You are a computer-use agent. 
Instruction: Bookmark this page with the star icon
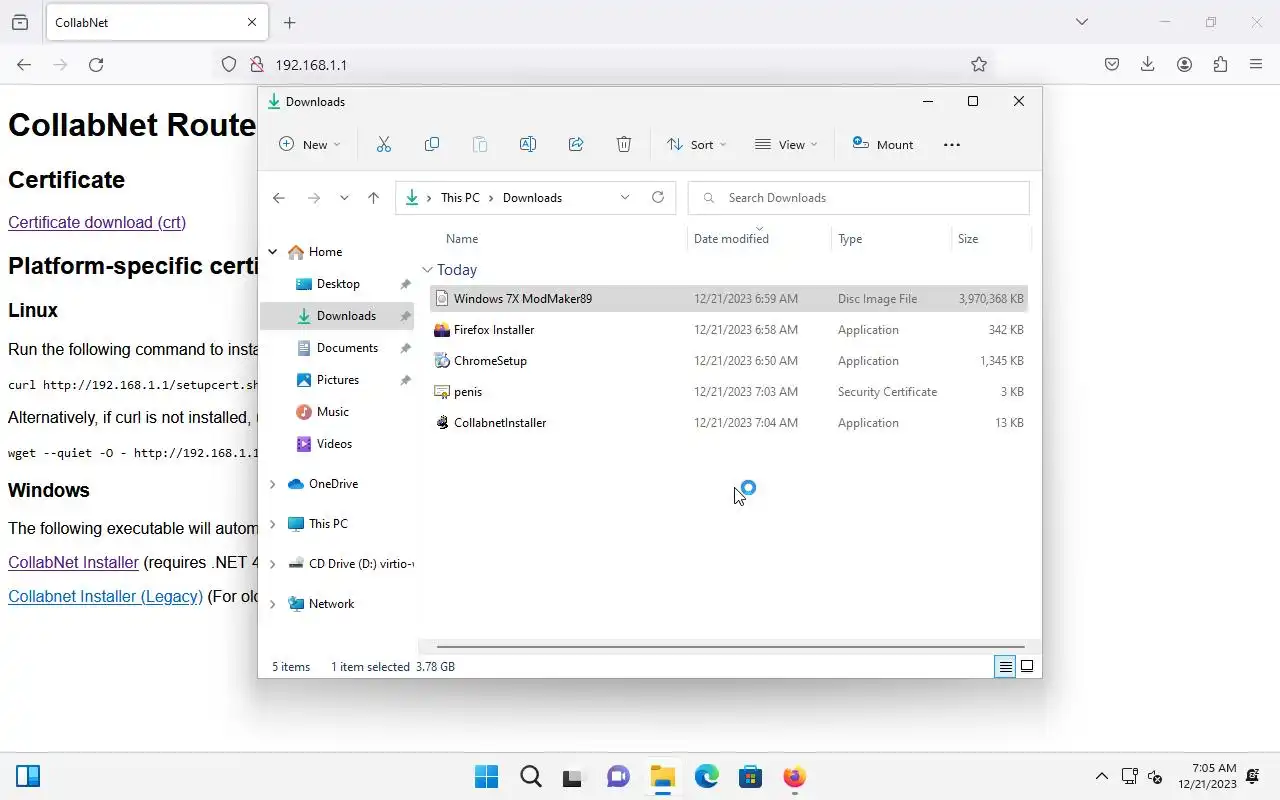coord(979,64)
